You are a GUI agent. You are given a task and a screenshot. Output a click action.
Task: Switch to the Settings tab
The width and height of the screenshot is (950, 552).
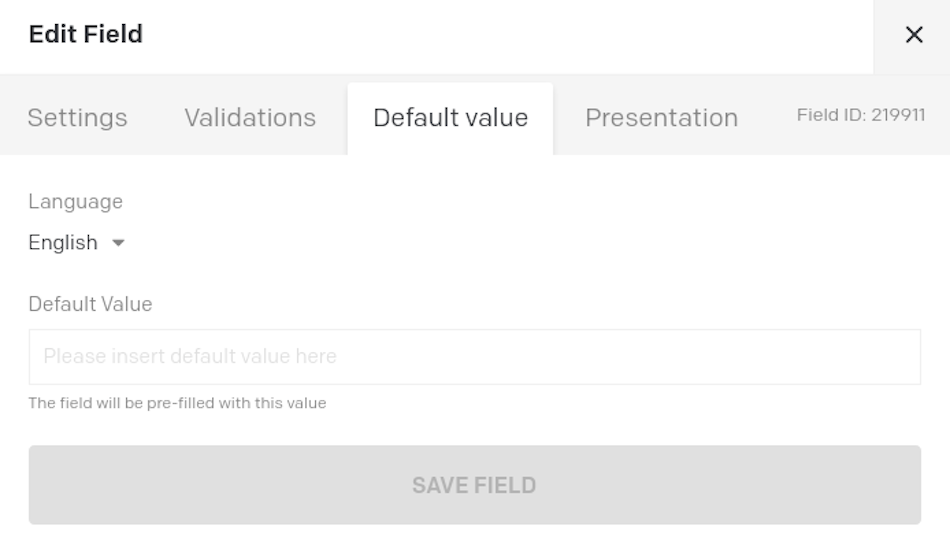[78, 118]
